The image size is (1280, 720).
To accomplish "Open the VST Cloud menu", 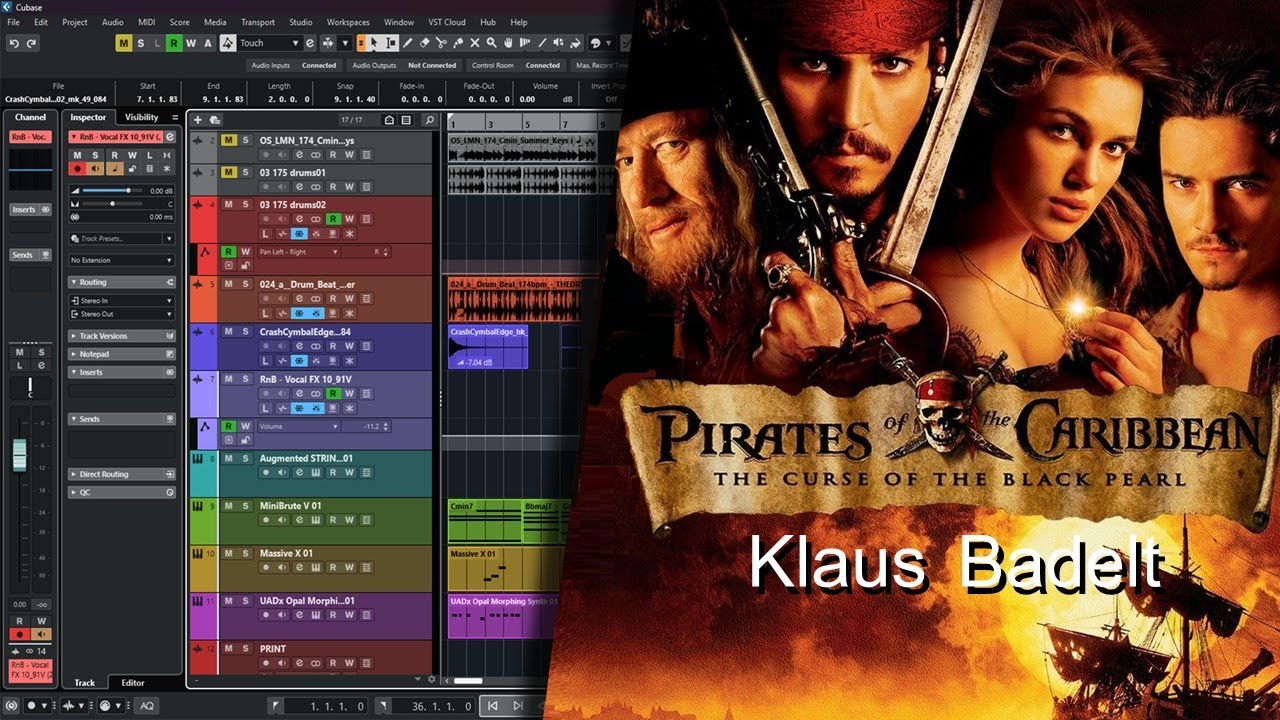I will 448,22.
